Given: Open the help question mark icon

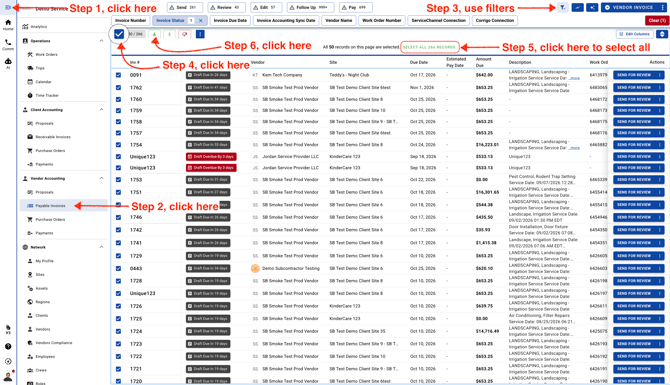Looking at the screenshot, I should pyautogui.click(x=8, y=347).
